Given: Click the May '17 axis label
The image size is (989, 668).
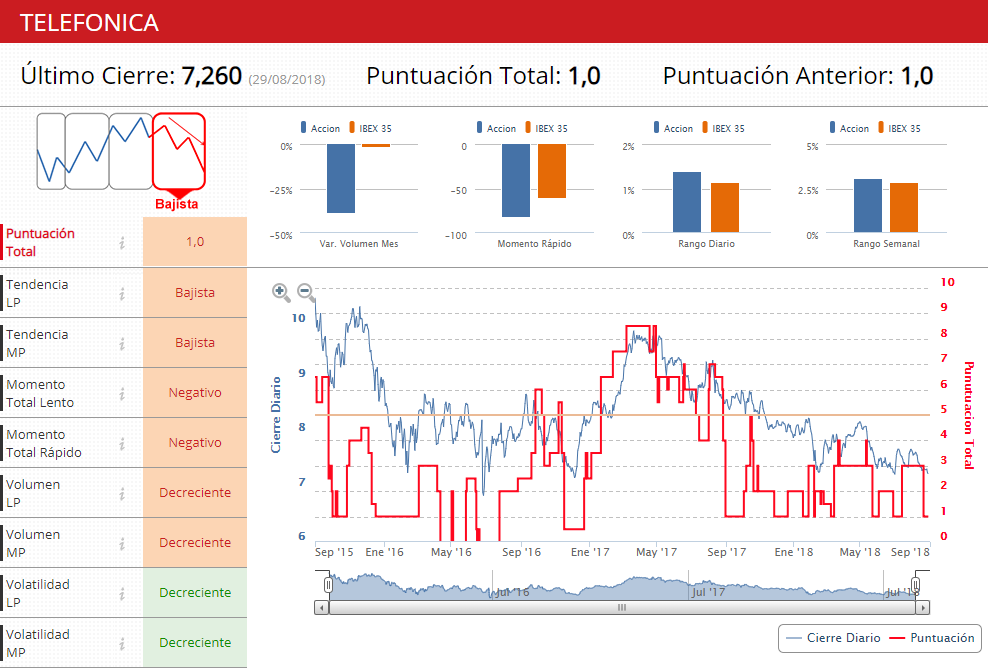Looking at the screenshot, I should point(656,552).
